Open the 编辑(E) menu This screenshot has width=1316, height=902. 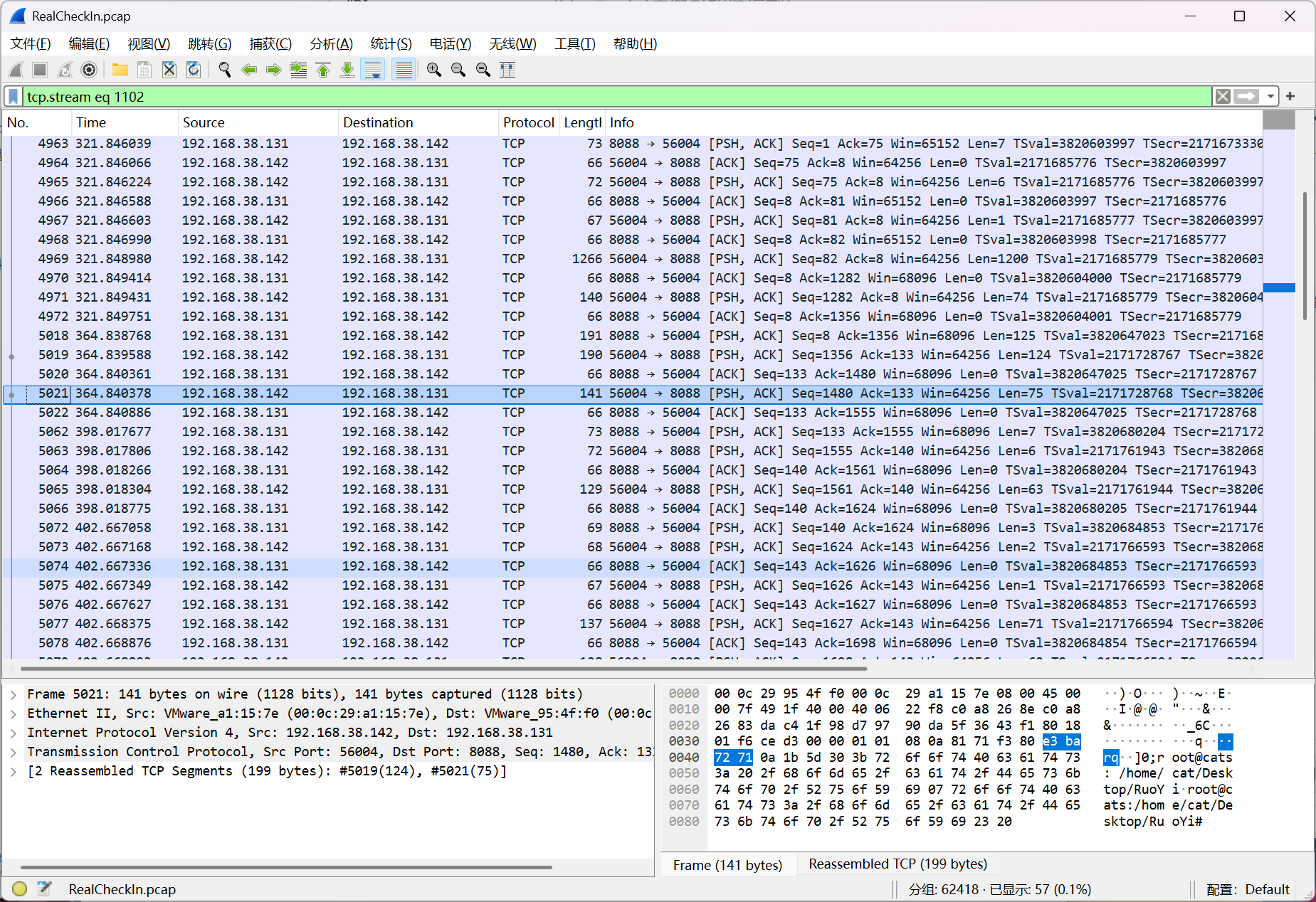coord(89,44)
